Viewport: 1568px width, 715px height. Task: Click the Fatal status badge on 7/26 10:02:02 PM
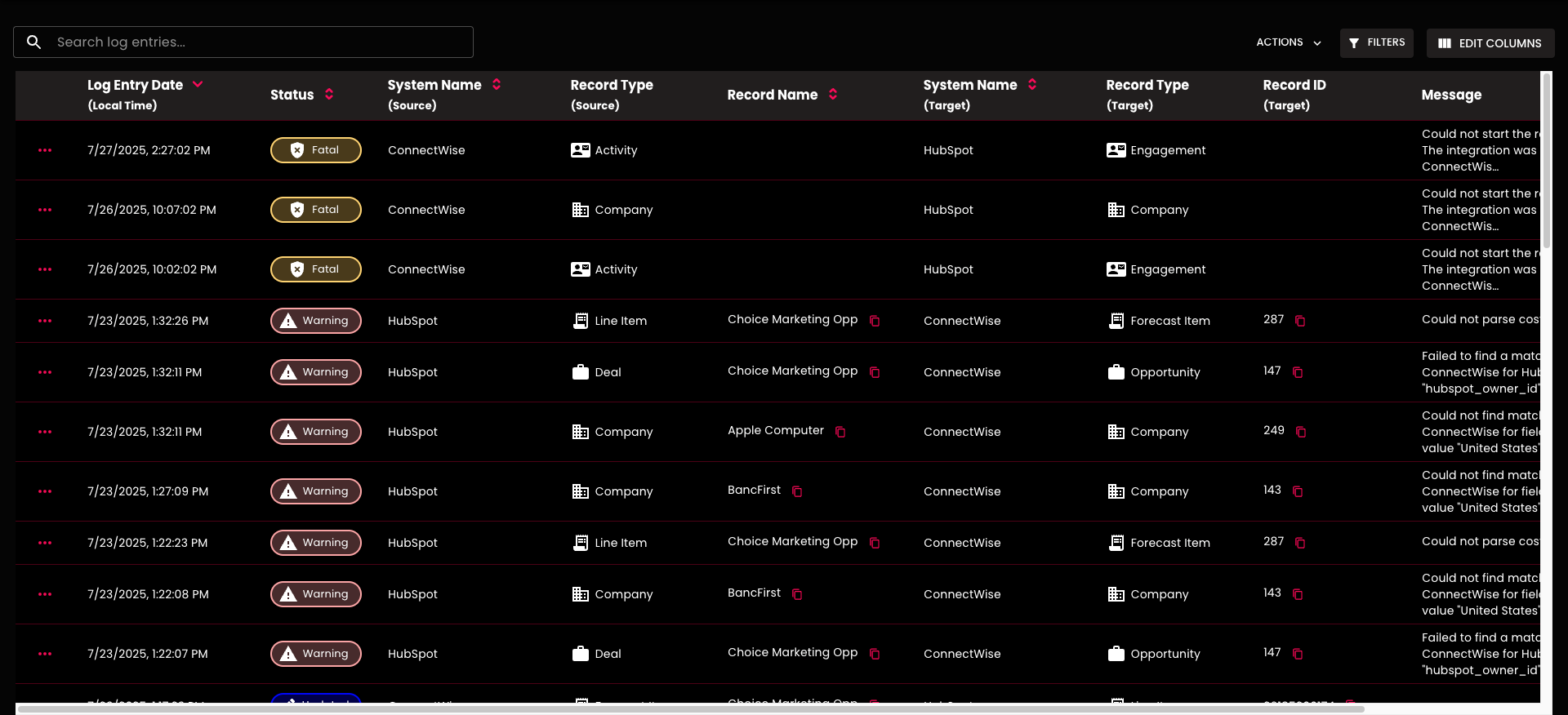[316, 269]
